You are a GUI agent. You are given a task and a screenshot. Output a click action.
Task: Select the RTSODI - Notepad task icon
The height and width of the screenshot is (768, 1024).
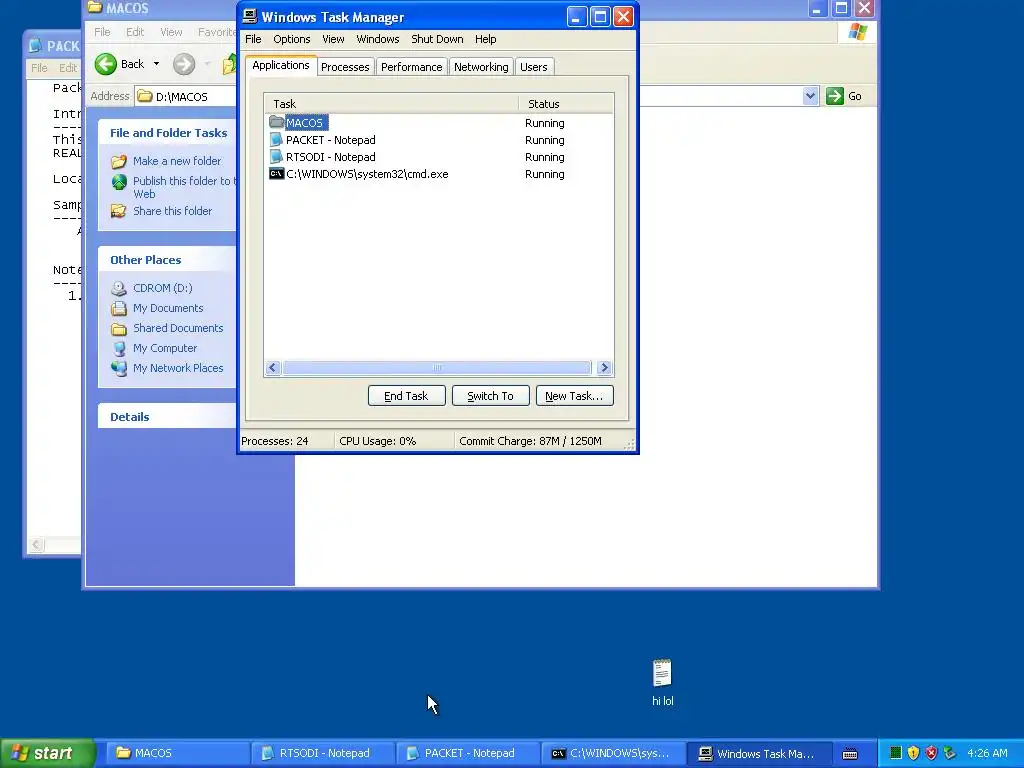(x=276, y=157)
